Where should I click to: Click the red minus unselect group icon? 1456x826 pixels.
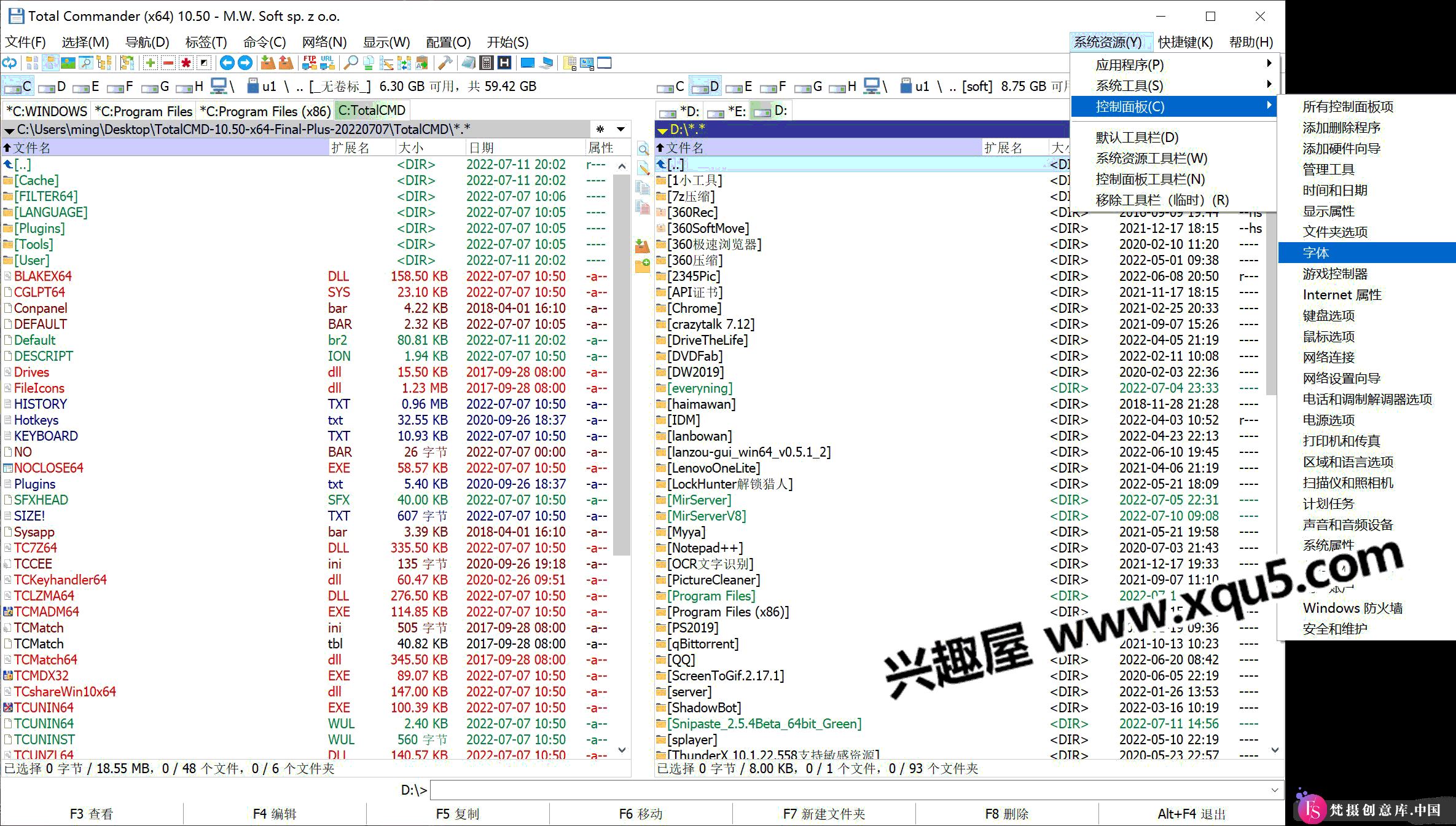pyautogui.click(x=168, y=63)
